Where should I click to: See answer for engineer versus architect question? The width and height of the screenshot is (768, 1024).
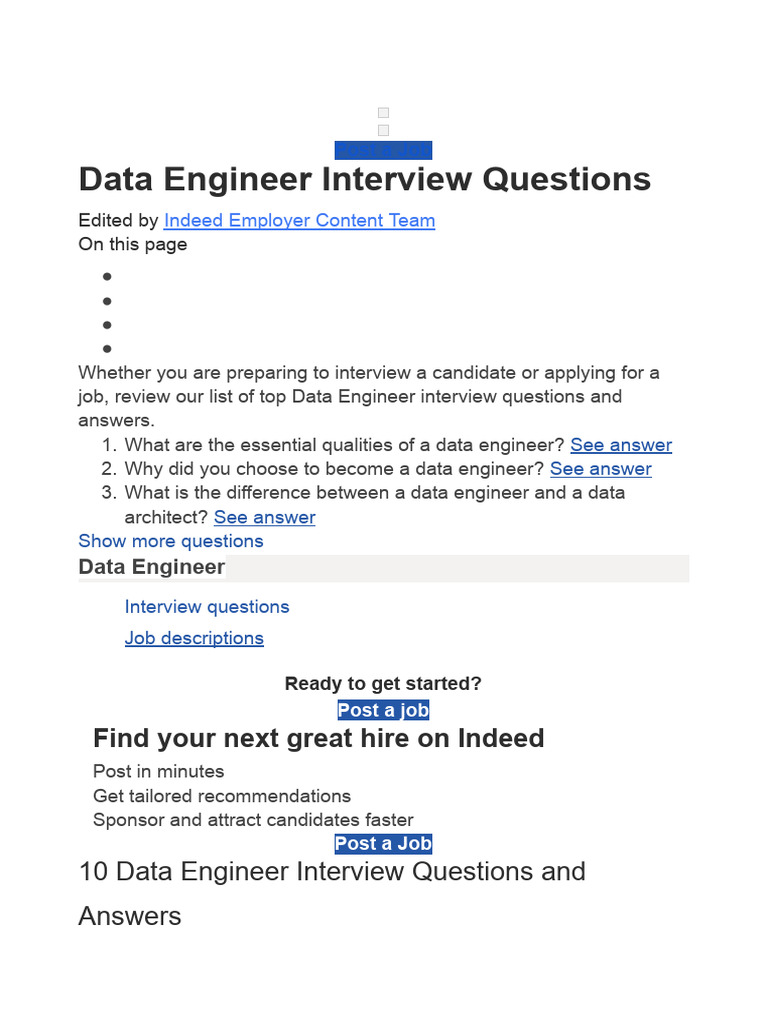pyautogui.click(x=264, y=517)
